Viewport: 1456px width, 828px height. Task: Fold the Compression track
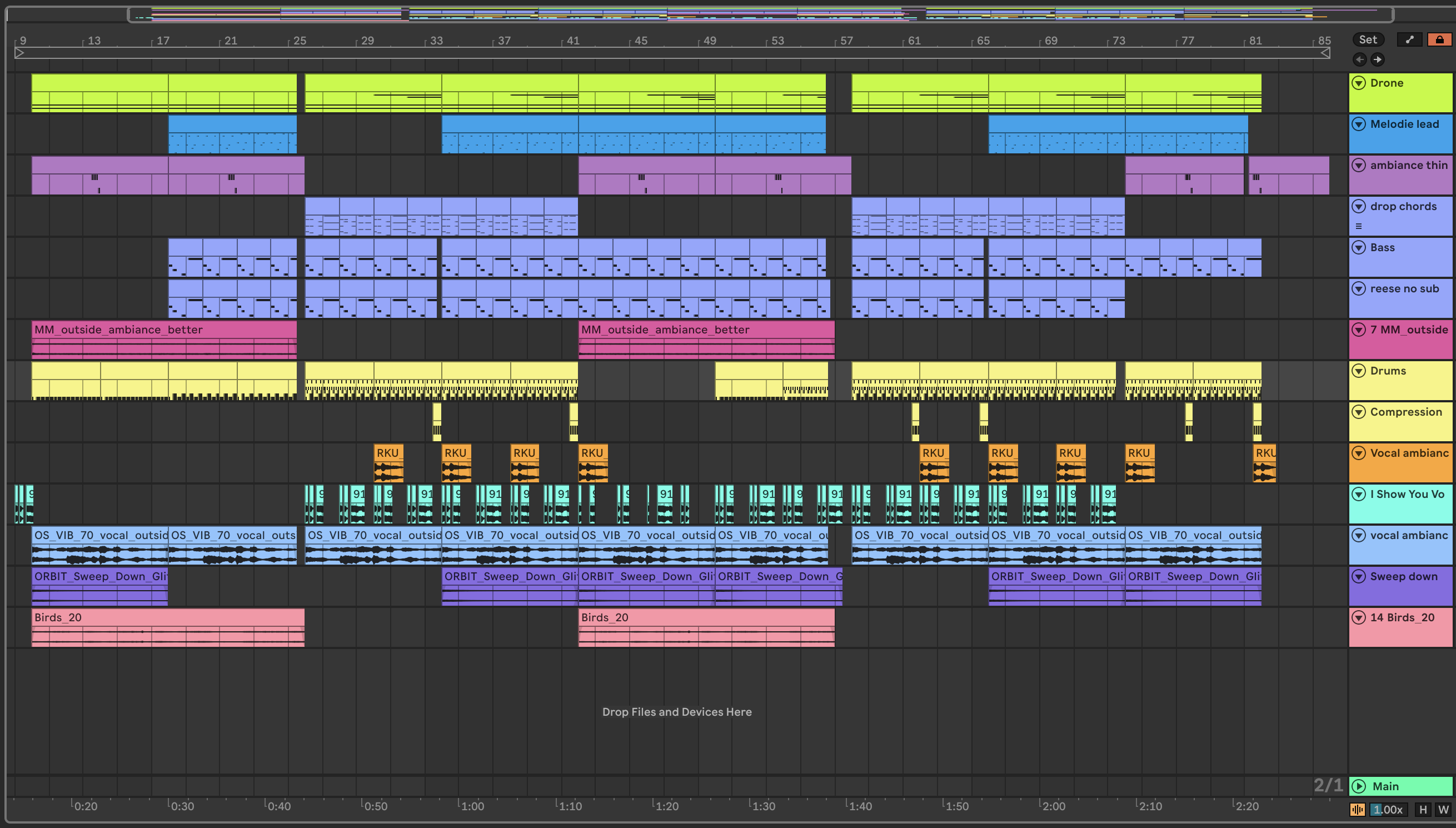pos(1359,412)
